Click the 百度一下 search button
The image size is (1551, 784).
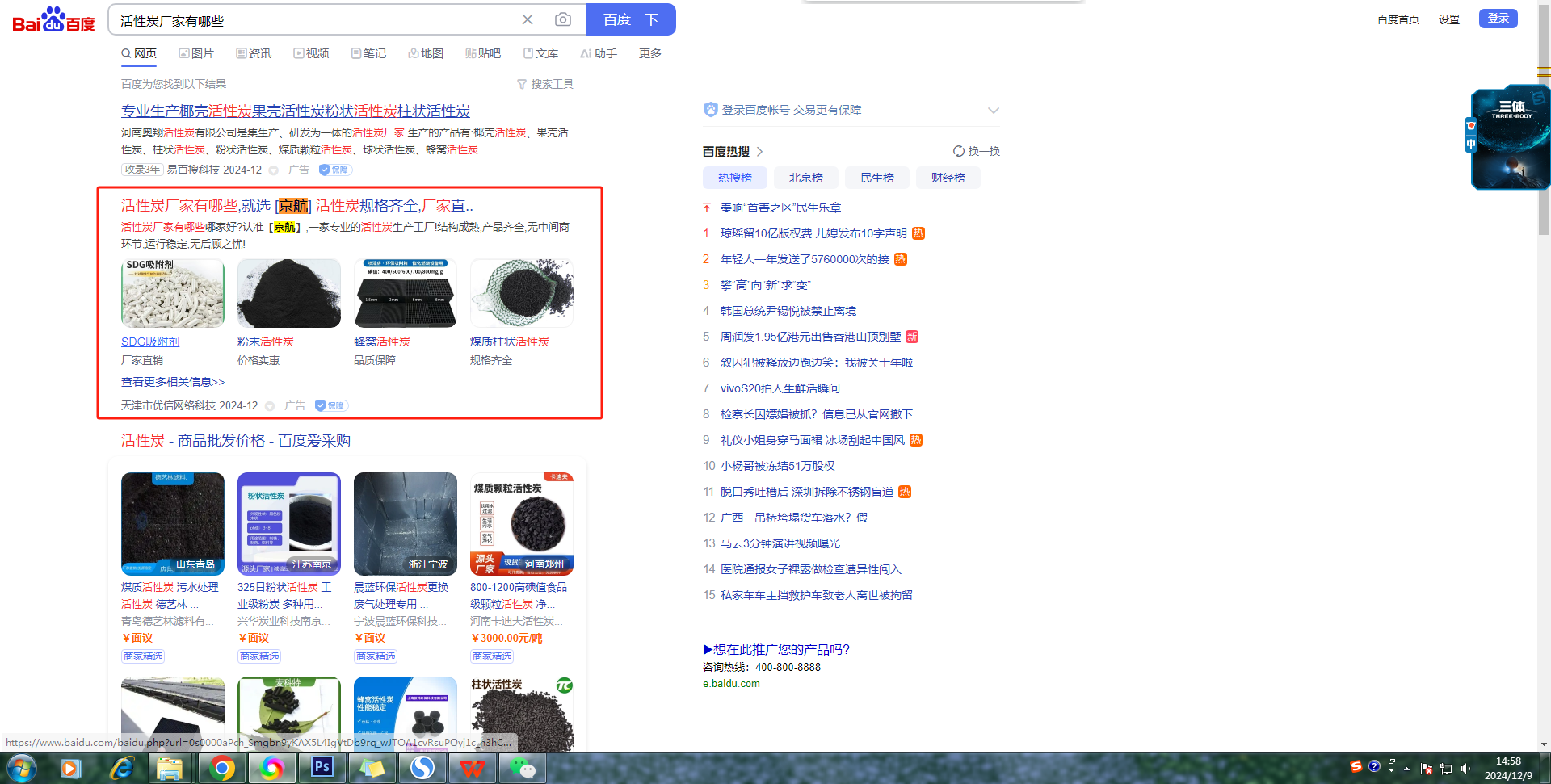click(x=631, y=19)
